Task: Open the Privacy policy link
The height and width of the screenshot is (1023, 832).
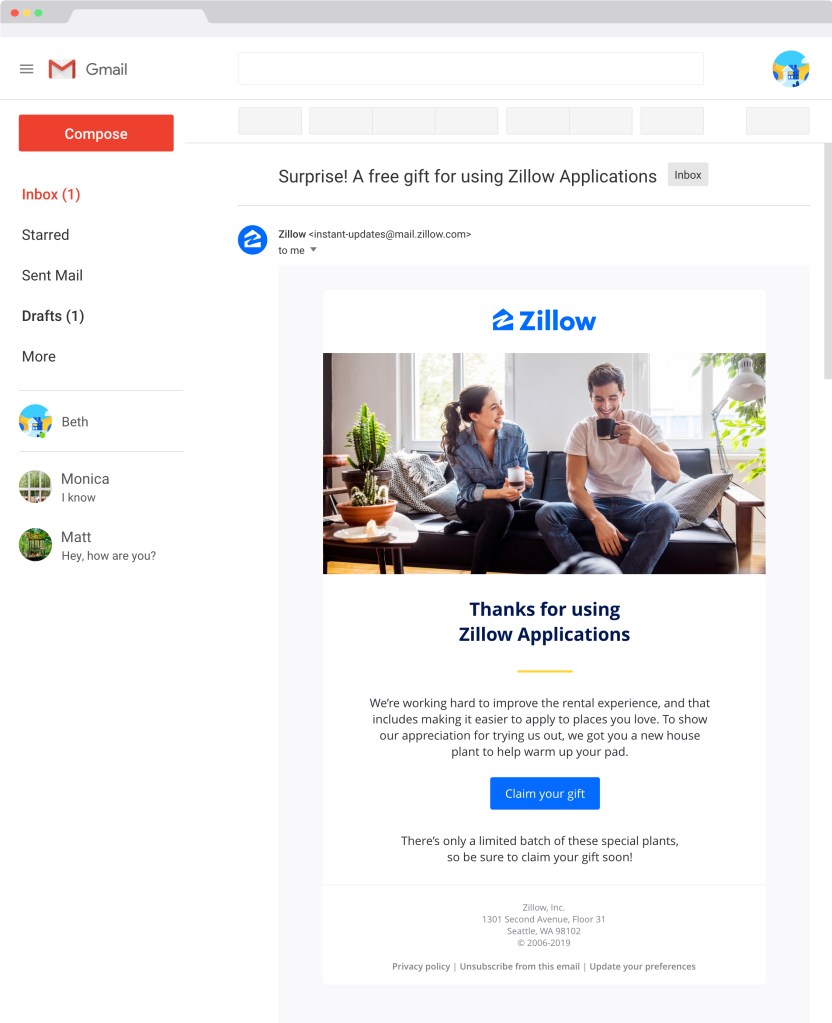Action: [421, 966]
